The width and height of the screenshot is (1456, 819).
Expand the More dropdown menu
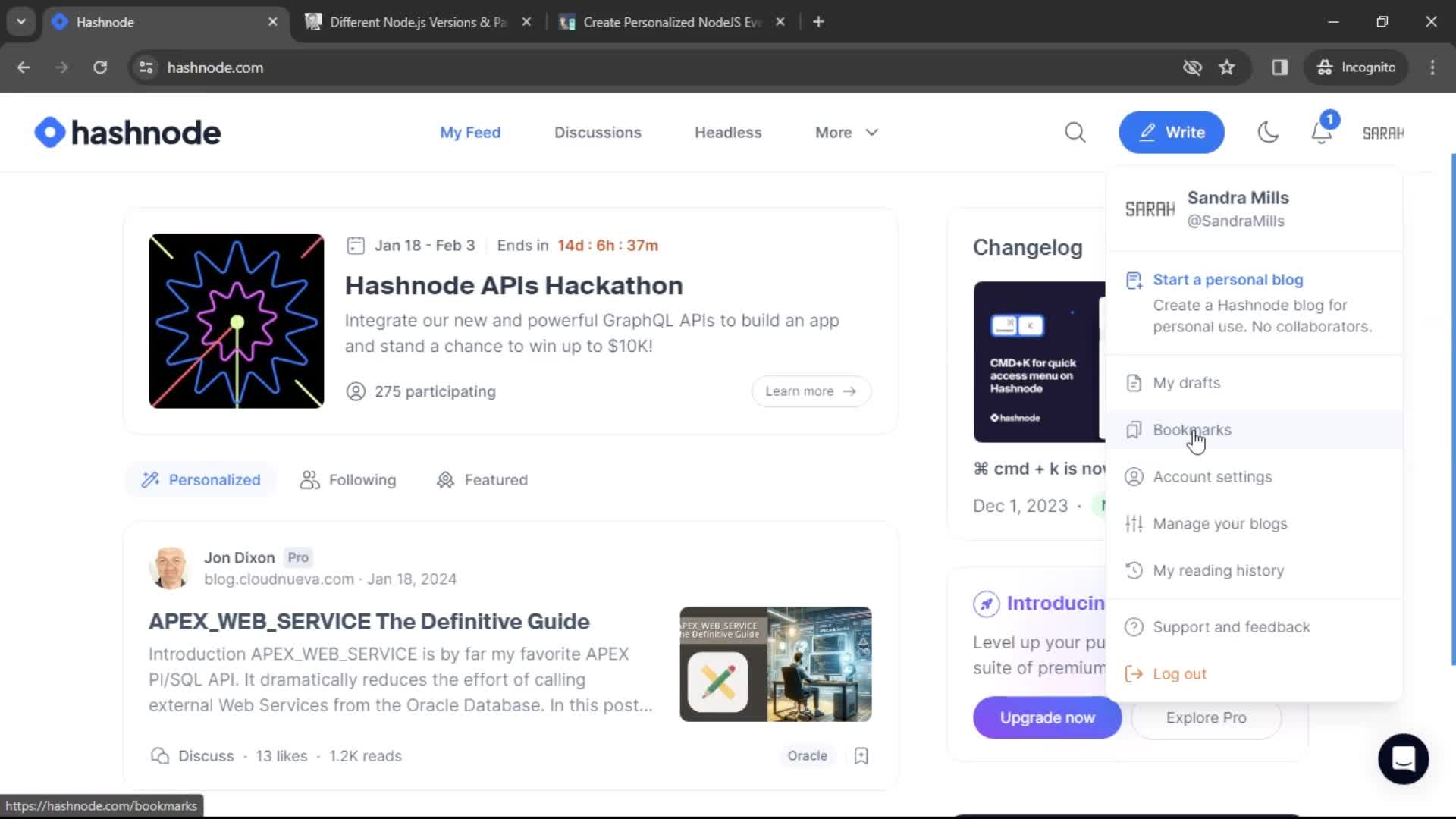click(x=846, y=132)
